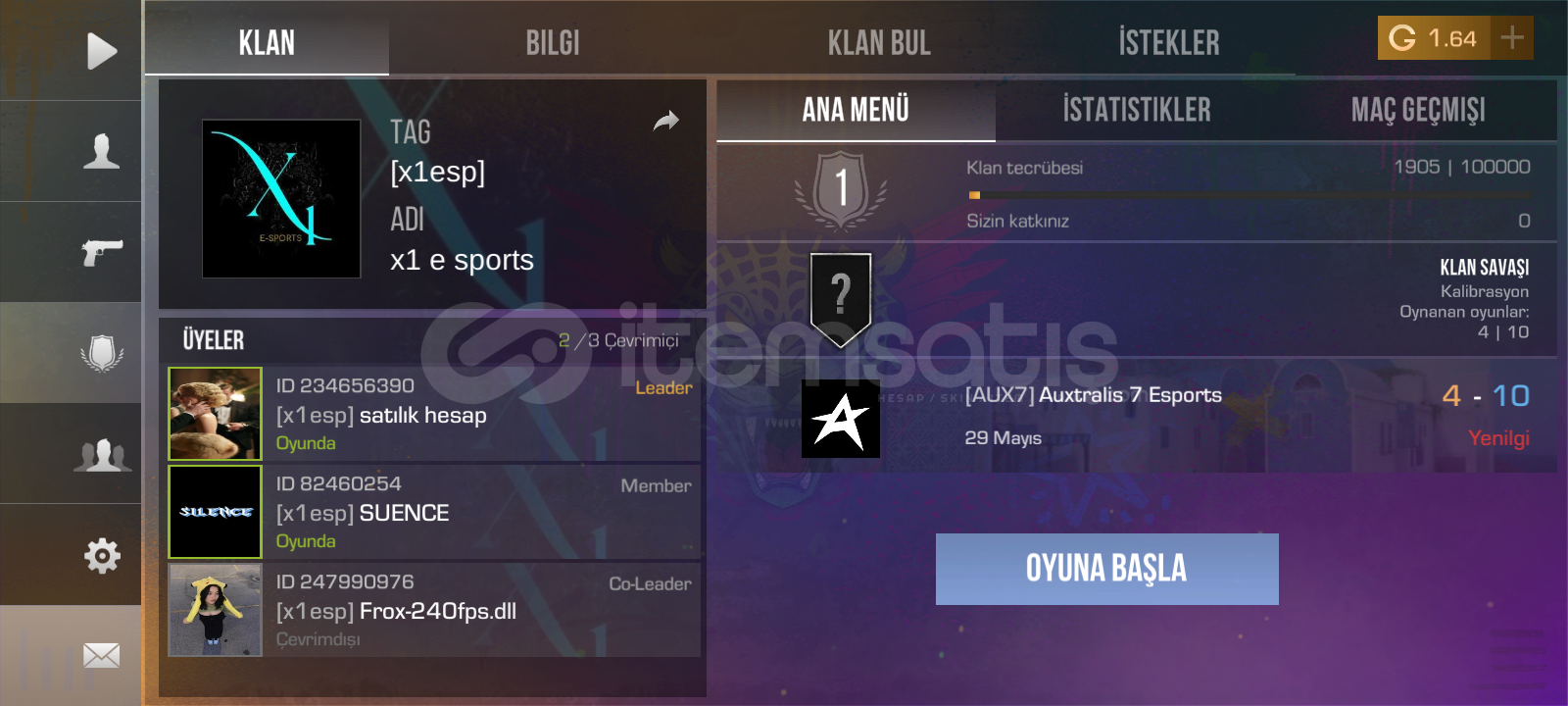Select member satılık hesap row
Viewport: 1568px width, 706px height.
(x=434, y=414)
